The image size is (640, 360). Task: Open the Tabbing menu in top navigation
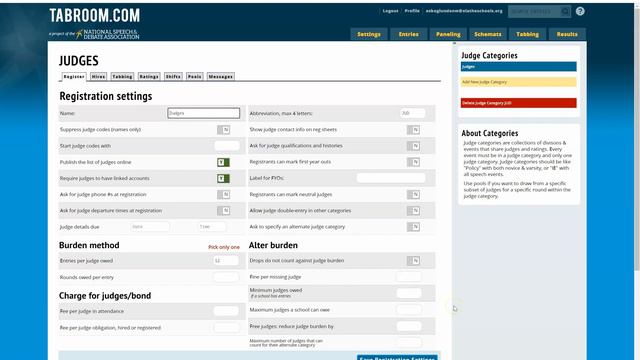527,34
